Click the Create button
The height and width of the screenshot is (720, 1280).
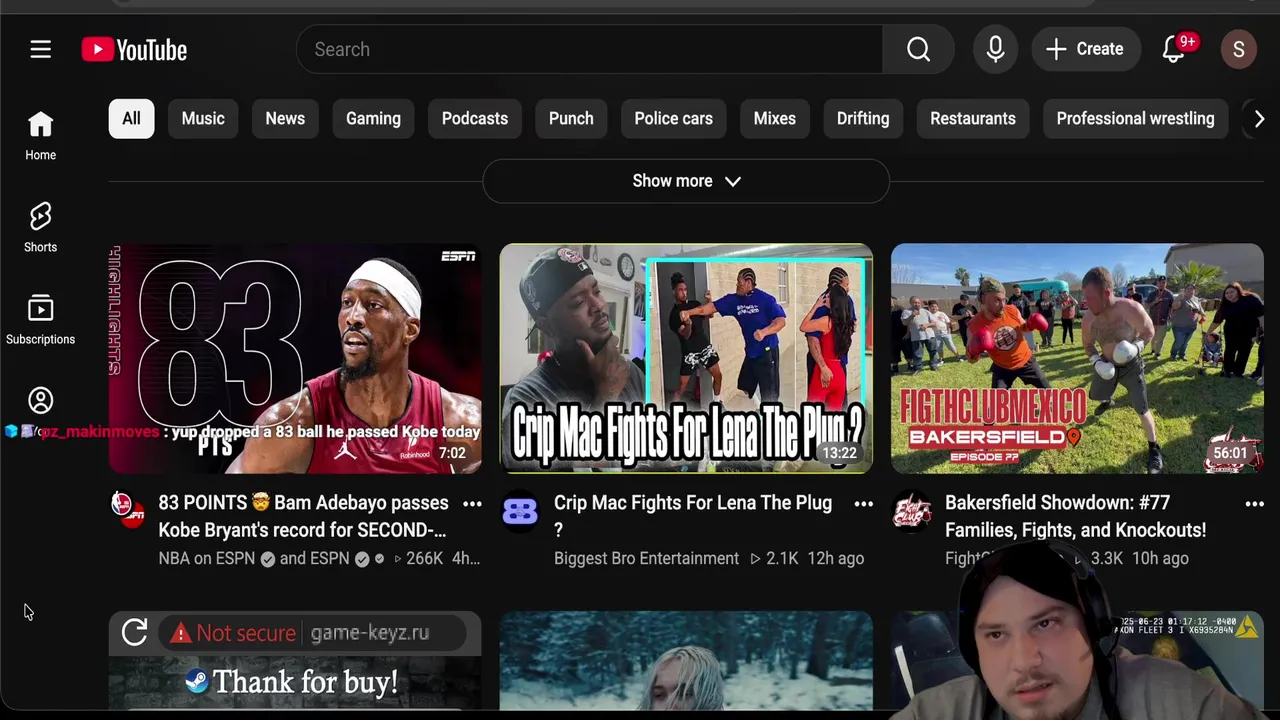[x=1086, y=49]
